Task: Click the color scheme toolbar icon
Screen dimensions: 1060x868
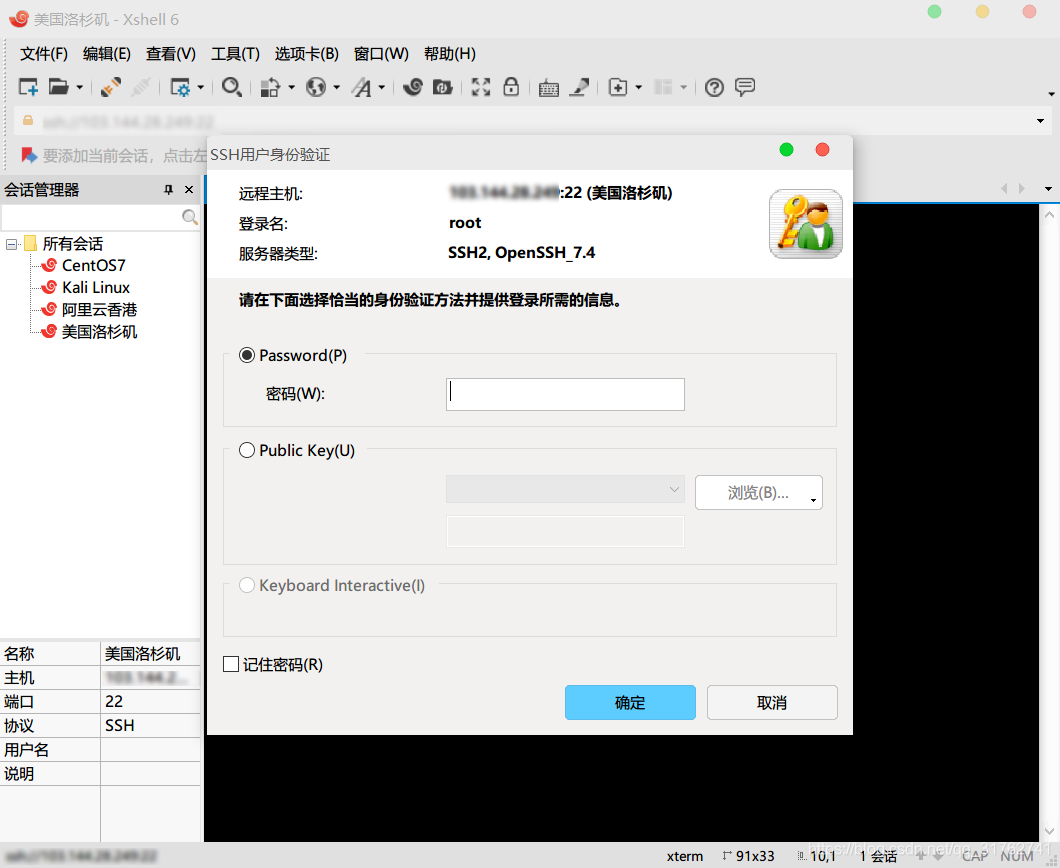Action: pos(270,87)
